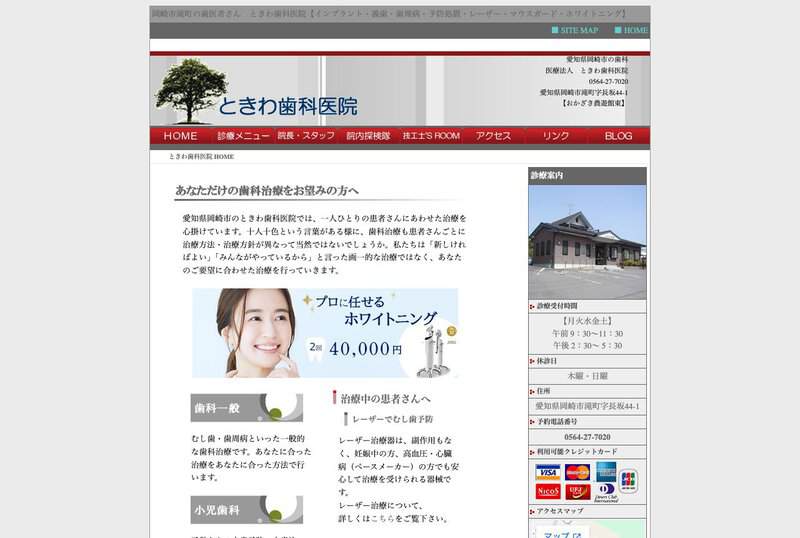Click the heading あなただけの歯科治療をお望みの方へ
This screenshot has height=538, width=800.
pyautogui.click(x=267, y=191)
